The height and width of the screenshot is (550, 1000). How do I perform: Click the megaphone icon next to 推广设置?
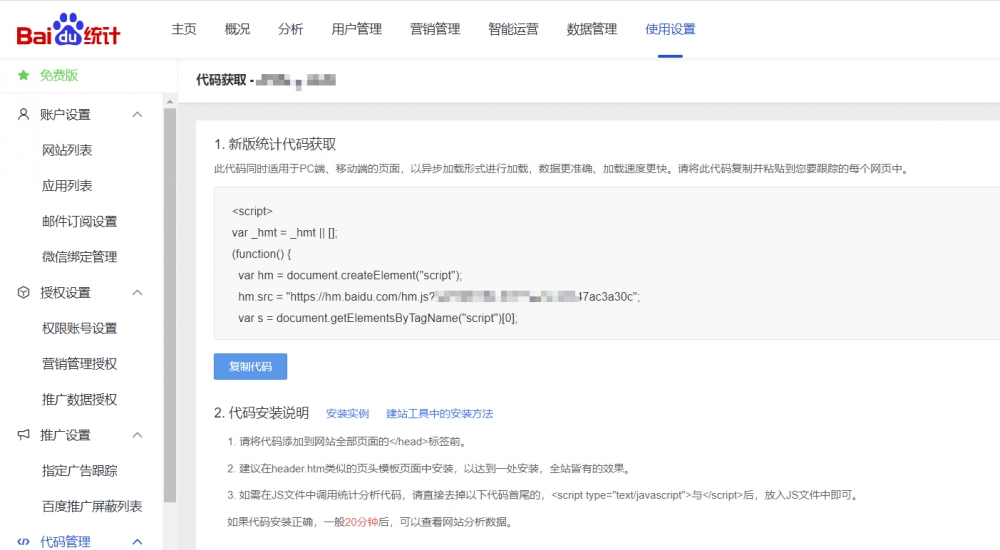coord(23,435)
